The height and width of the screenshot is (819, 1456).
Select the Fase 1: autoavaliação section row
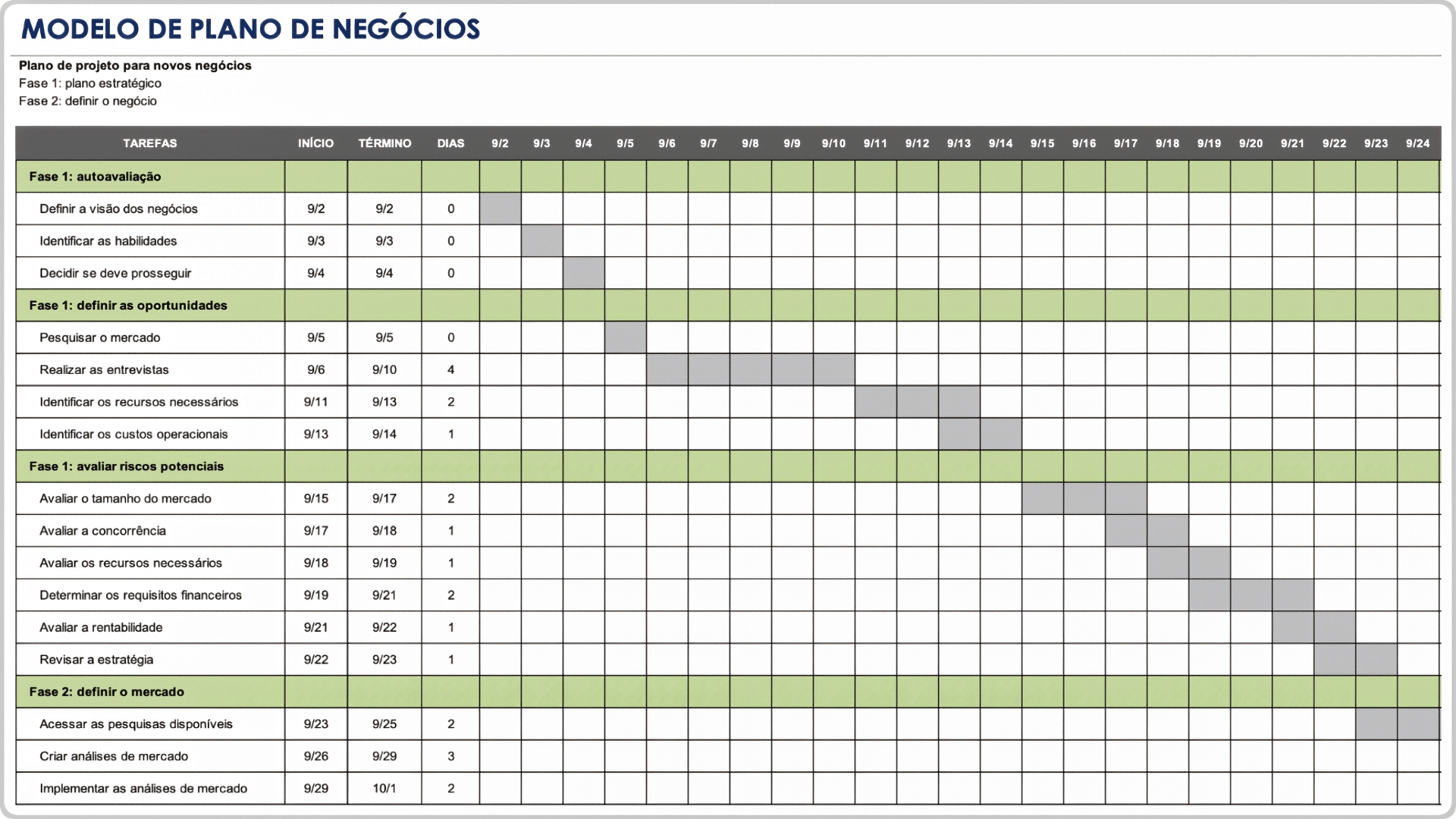728,177
